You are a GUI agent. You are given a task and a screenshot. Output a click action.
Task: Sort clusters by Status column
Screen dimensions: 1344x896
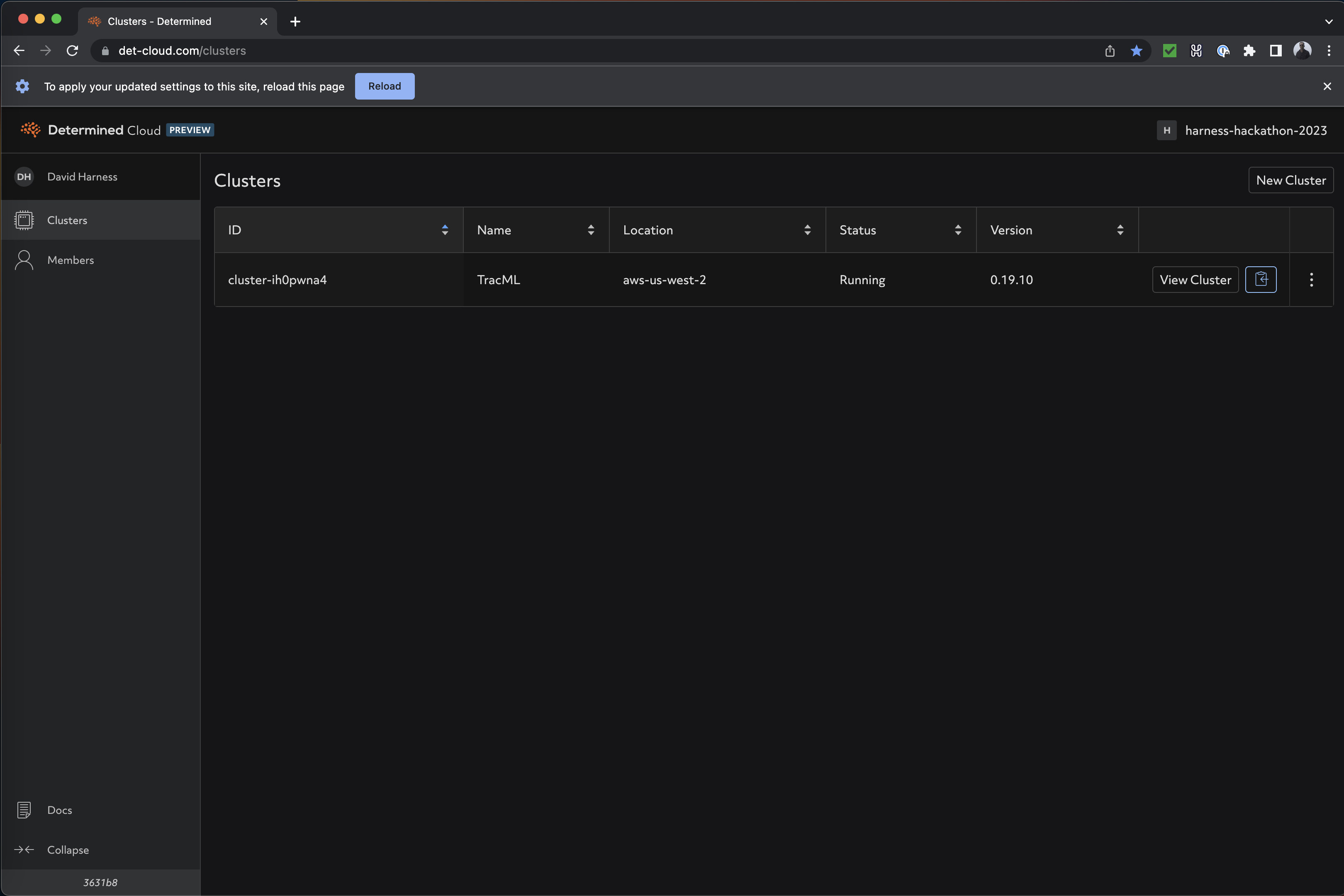click(958, 230)
